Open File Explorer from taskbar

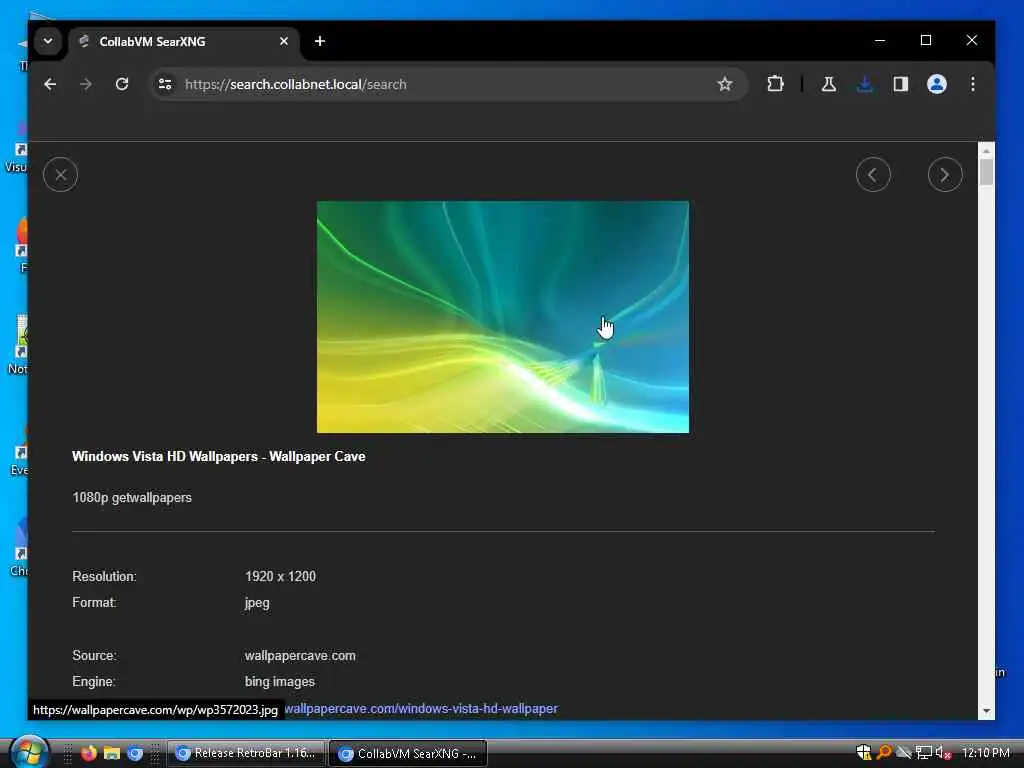coord(112,753)
